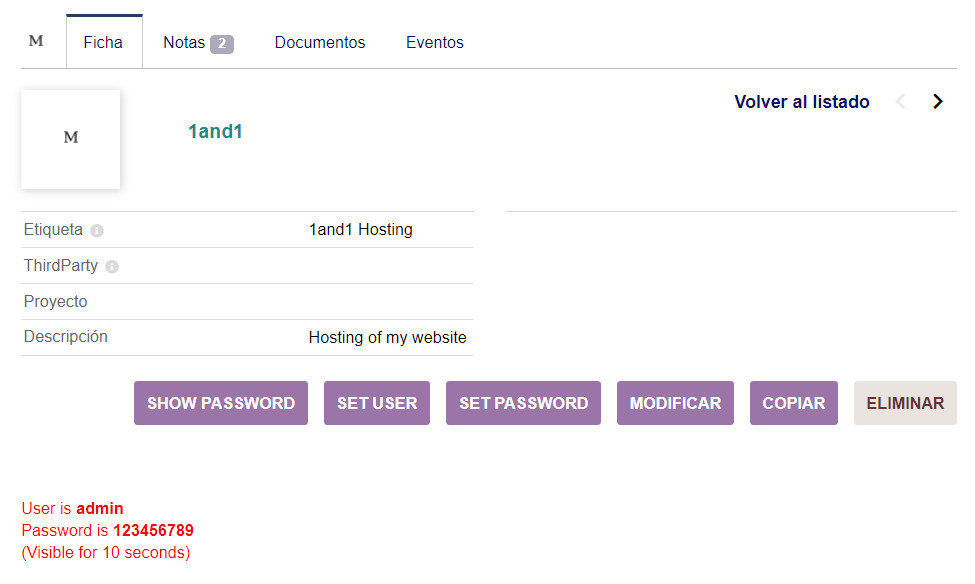The height and width of the screenshot is (584, 975).
Task: Switch to the Ficha tab
Action: (104, 43)
